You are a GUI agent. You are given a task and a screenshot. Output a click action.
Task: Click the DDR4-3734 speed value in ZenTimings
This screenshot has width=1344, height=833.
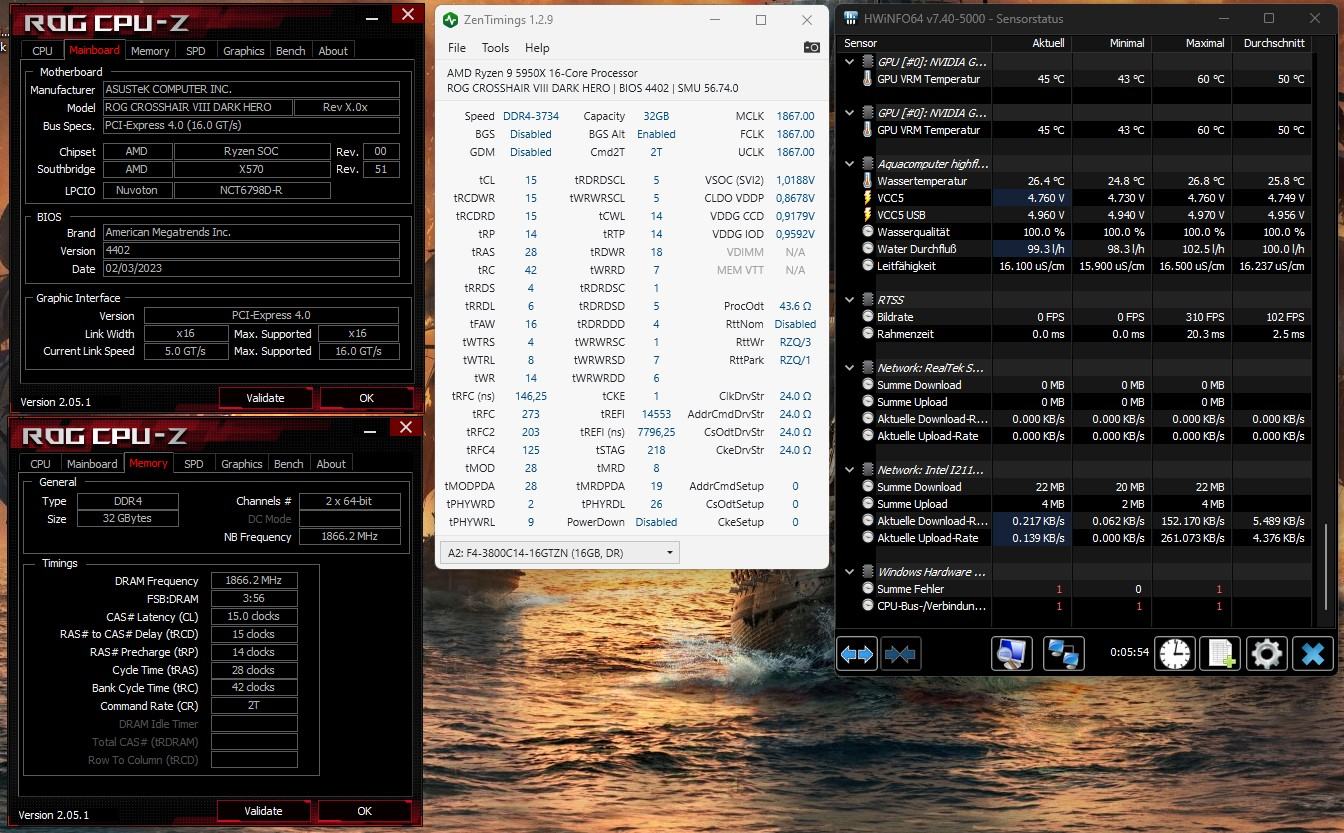click(x=530, y=116)
